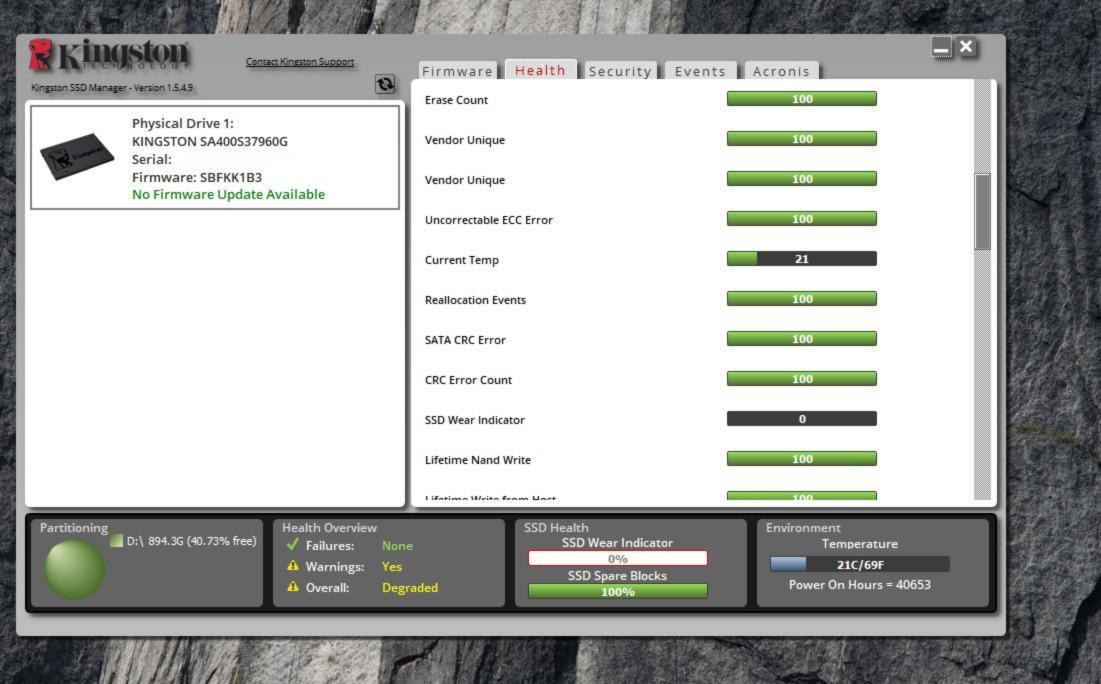This screenshot has height=684, width=1101.
Task: Open the Acronis tab
Action: (781, 71)
